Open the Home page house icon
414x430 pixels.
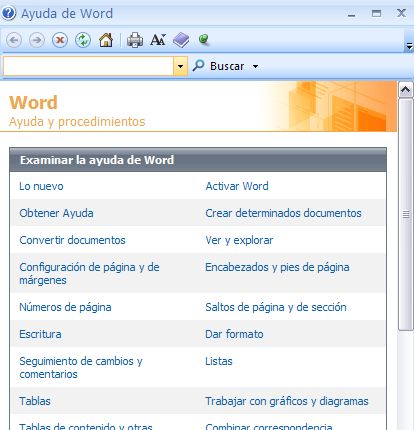[x=106, y=40]
